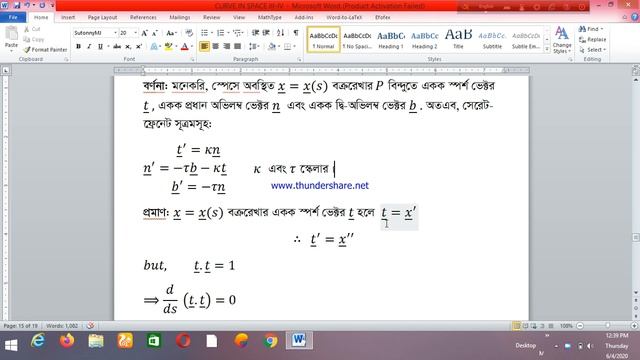
Task: Open the Opera browser from the taskbar
Action: (183, 340)
